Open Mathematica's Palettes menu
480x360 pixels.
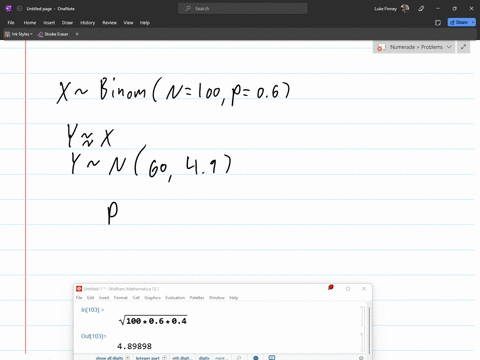[197, 298]
